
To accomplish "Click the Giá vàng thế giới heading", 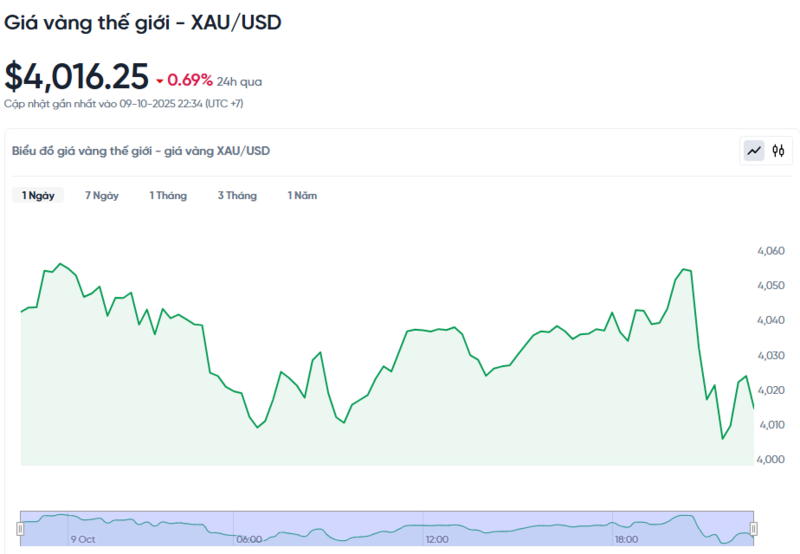I will click(143, 22).
